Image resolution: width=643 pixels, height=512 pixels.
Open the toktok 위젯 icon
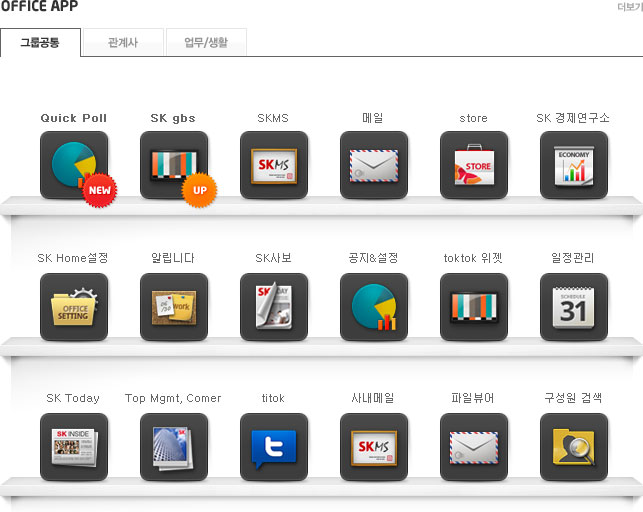pos(474,307)
